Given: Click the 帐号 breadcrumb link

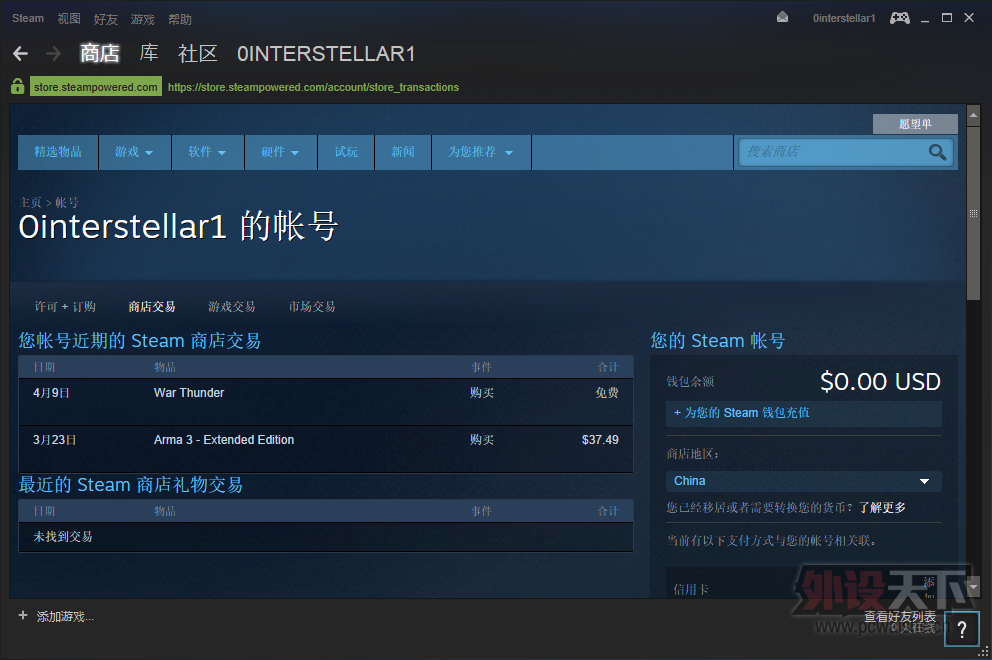Looking at the screenshot, I should point(67,202).
